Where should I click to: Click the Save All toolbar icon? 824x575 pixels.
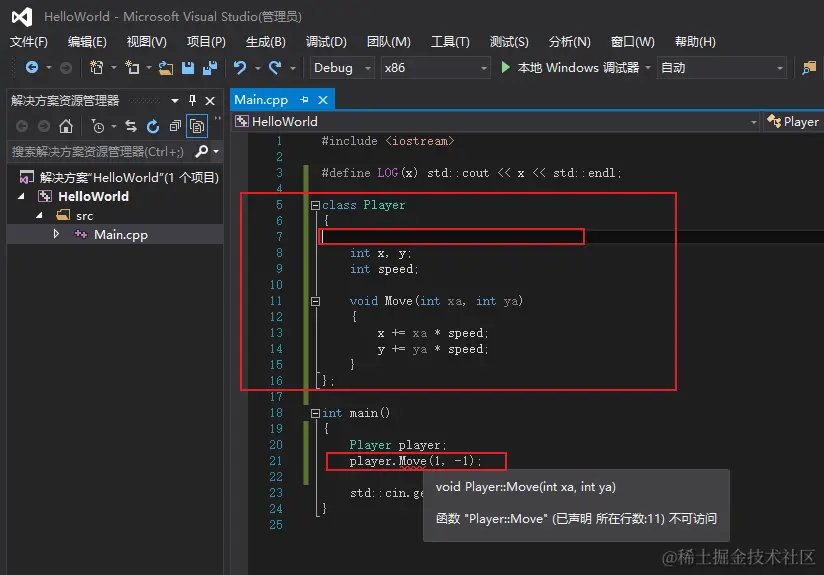tap(210, 68)
